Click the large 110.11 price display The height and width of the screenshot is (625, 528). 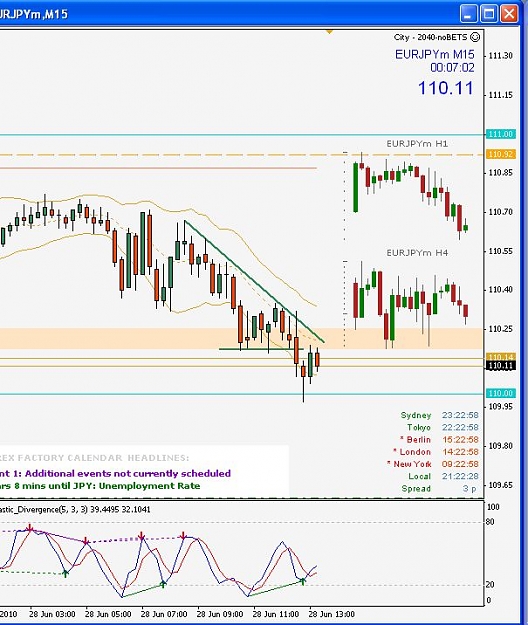(x=446, y=88)
